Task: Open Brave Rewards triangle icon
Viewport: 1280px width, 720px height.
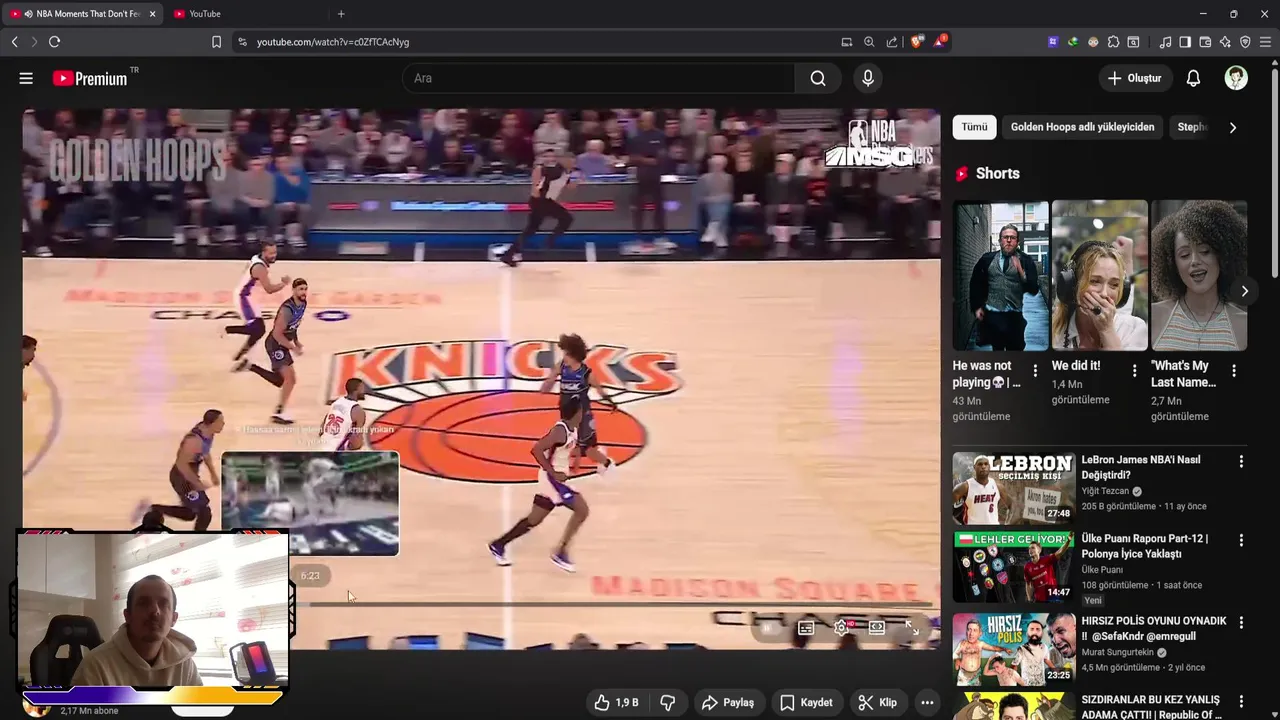Action: click(940, 42)
